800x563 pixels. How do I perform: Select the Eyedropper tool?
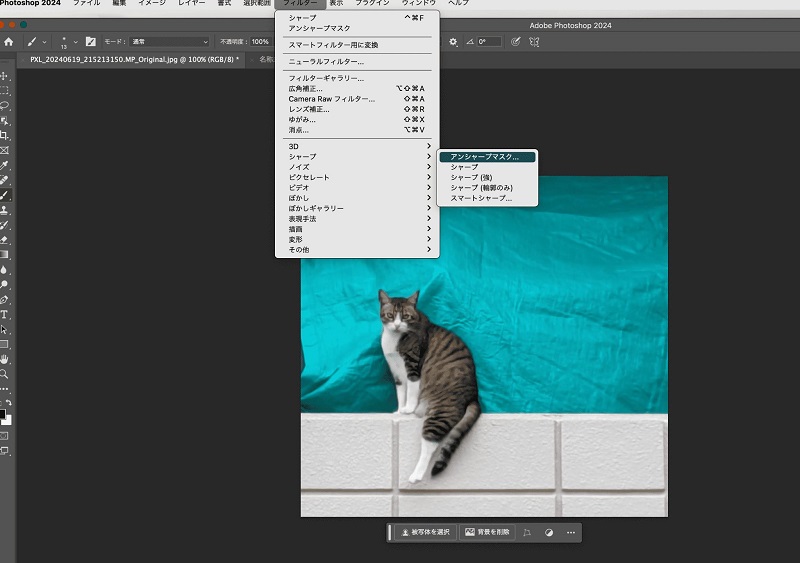click(5, 165)
